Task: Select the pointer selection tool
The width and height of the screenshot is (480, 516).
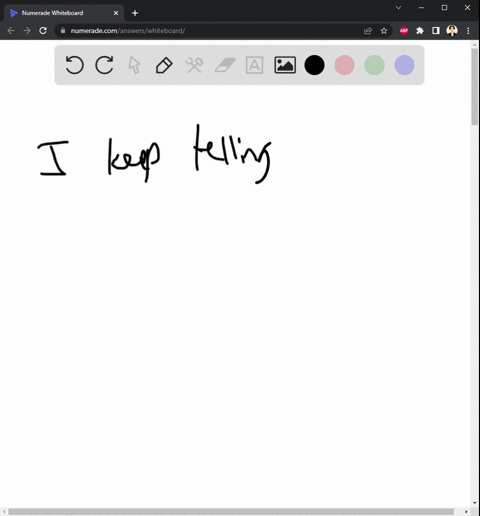Action: point(134,65)
